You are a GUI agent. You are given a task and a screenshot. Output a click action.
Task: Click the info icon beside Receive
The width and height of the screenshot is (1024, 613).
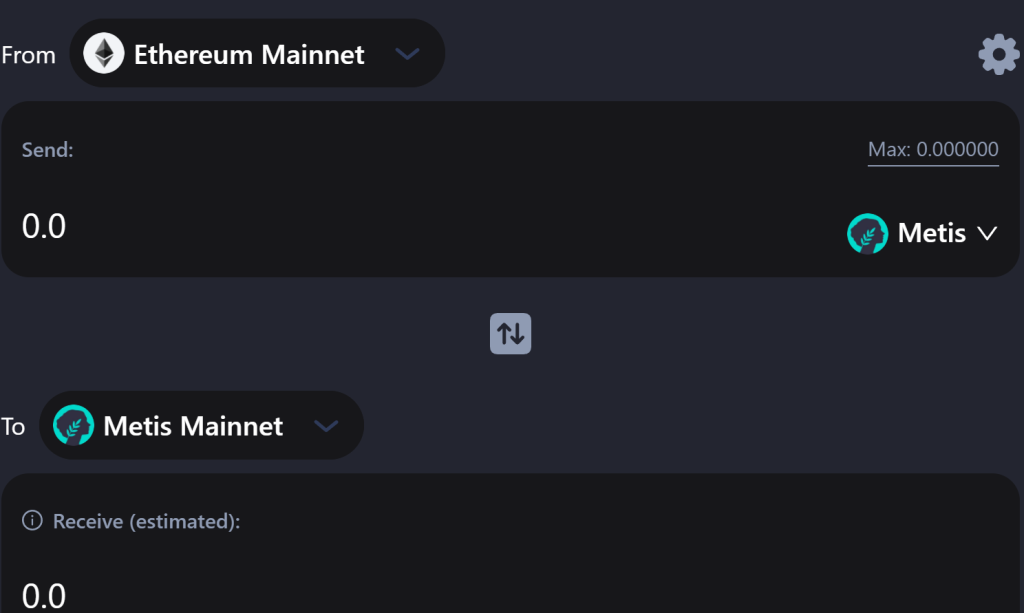pyautogui.click(x=32, y=520)
